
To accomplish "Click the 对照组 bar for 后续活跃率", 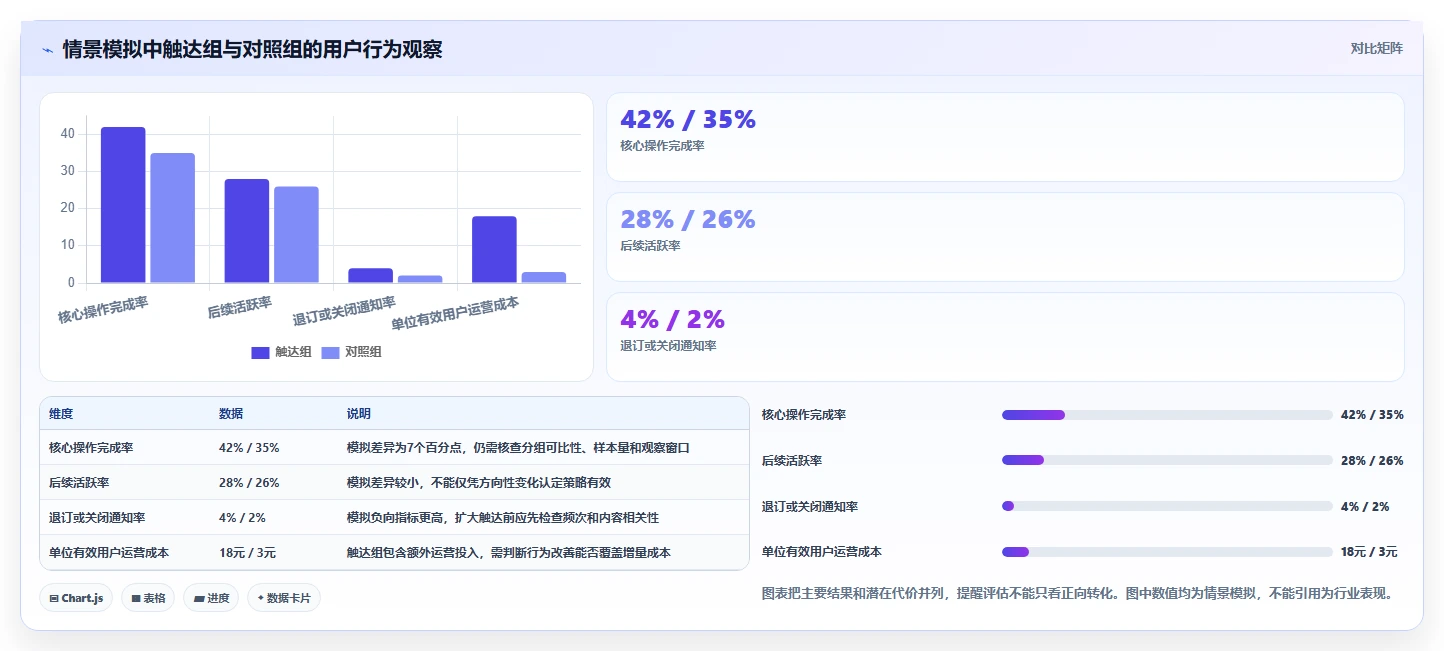I will coord(296,235).
